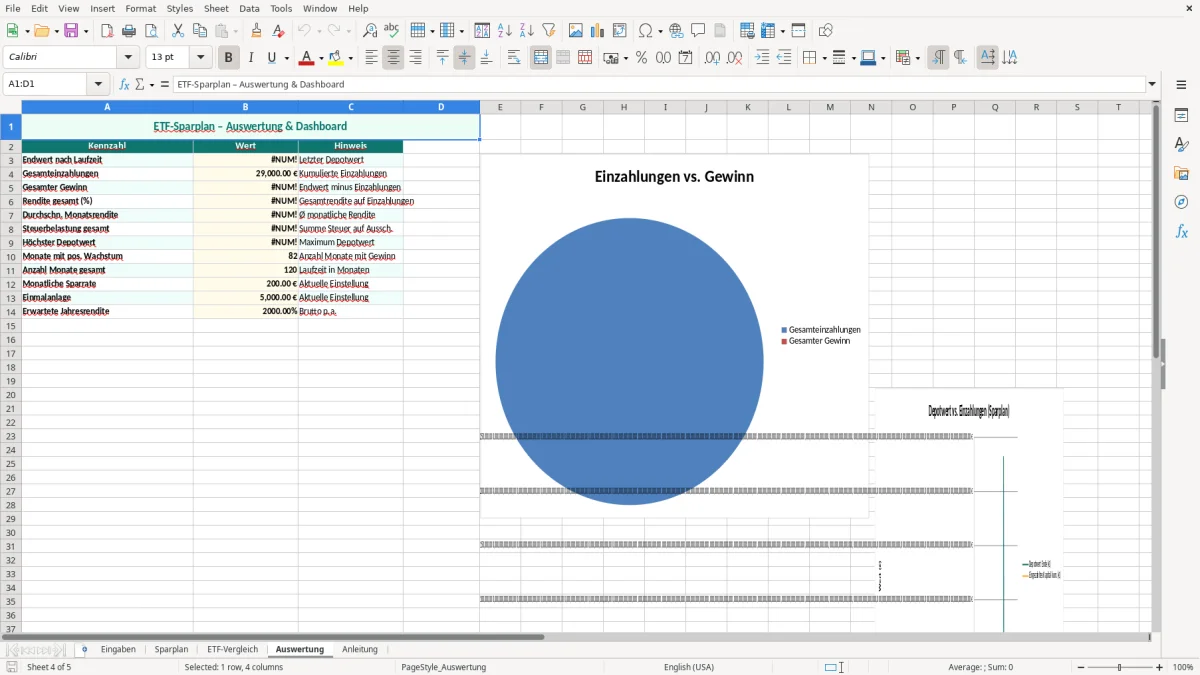Toggle Left-To-Right text direction

pos(938,58)
